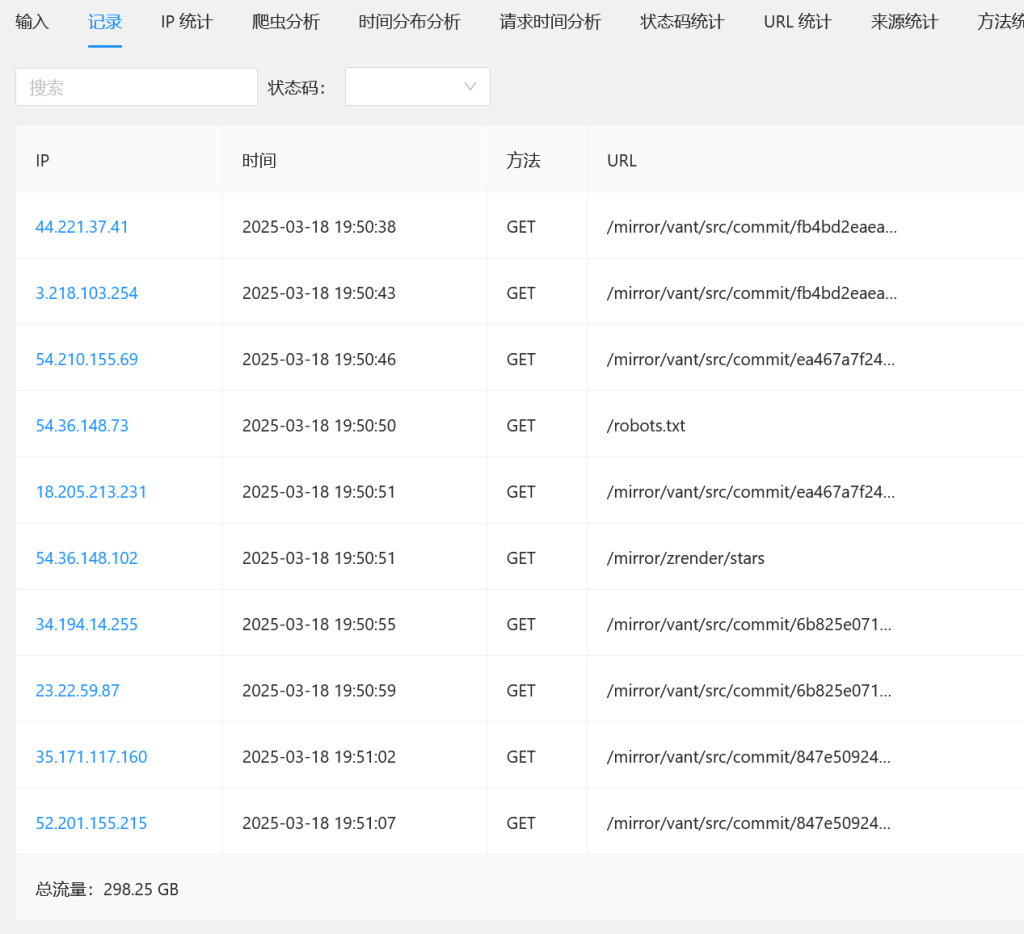Image resolution: width=1024 pixels, height=934 pixels.
Task: Open the 爬虫分析 tab
Action: pos(286,21)
